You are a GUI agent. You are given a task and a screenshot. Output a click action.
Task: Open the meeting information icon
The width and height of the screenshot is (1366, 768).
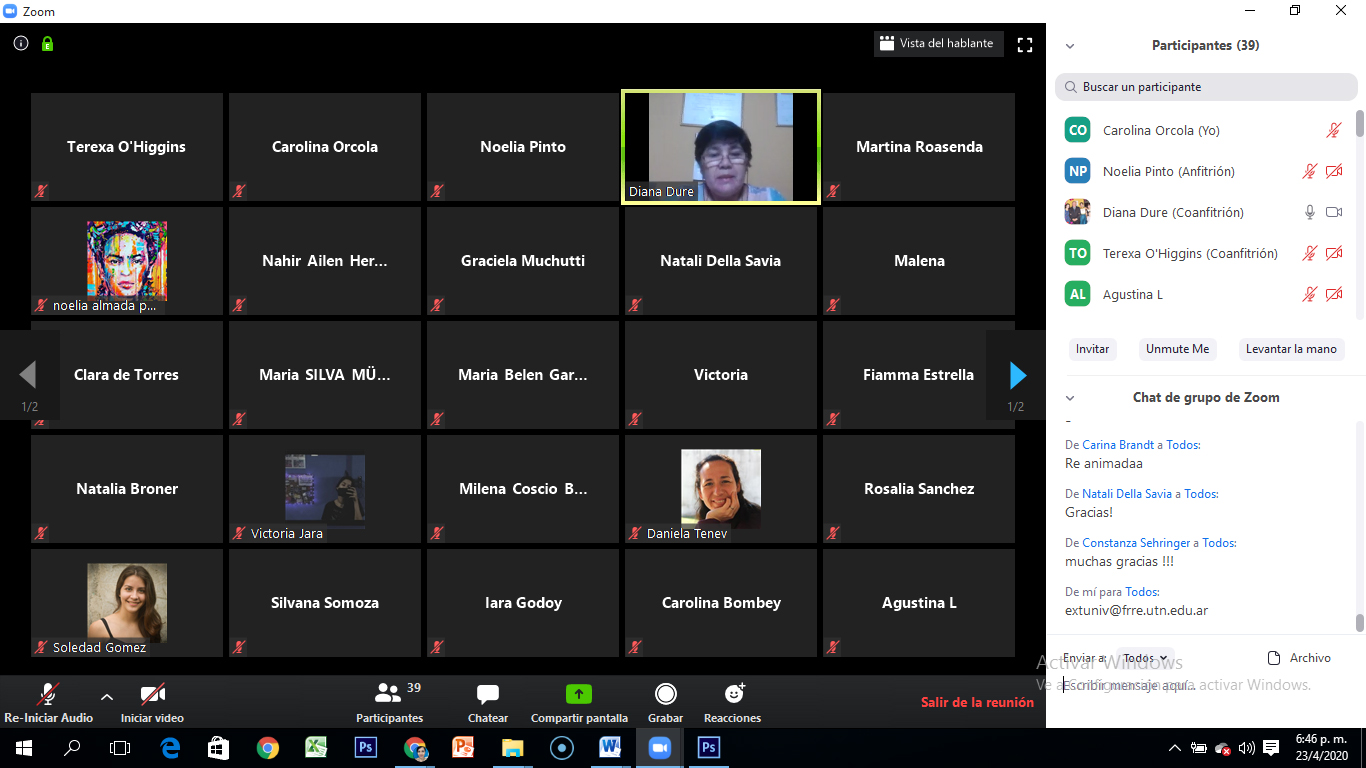tap(21, 44)
